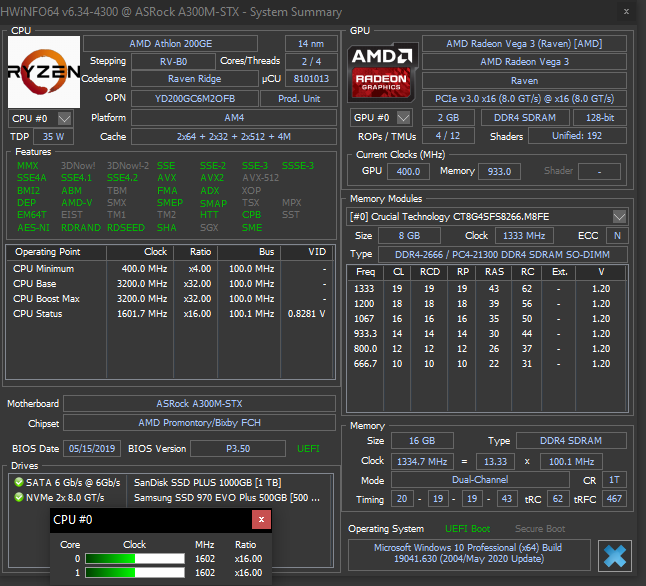
Task: Click SATA drive green check status icon
Action: 19,482
